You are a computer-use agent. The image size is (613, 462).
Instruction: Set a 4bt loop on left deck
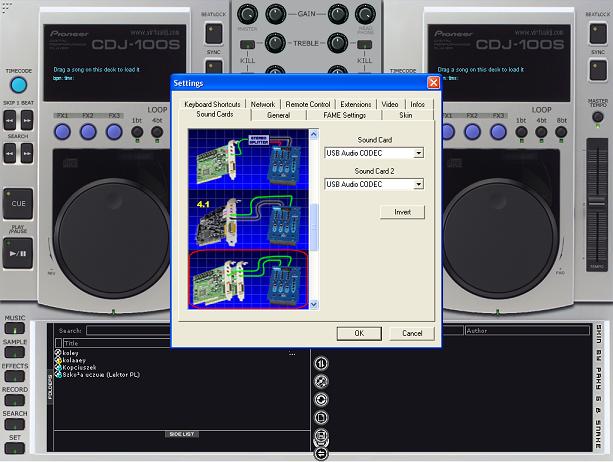point(157,132)
